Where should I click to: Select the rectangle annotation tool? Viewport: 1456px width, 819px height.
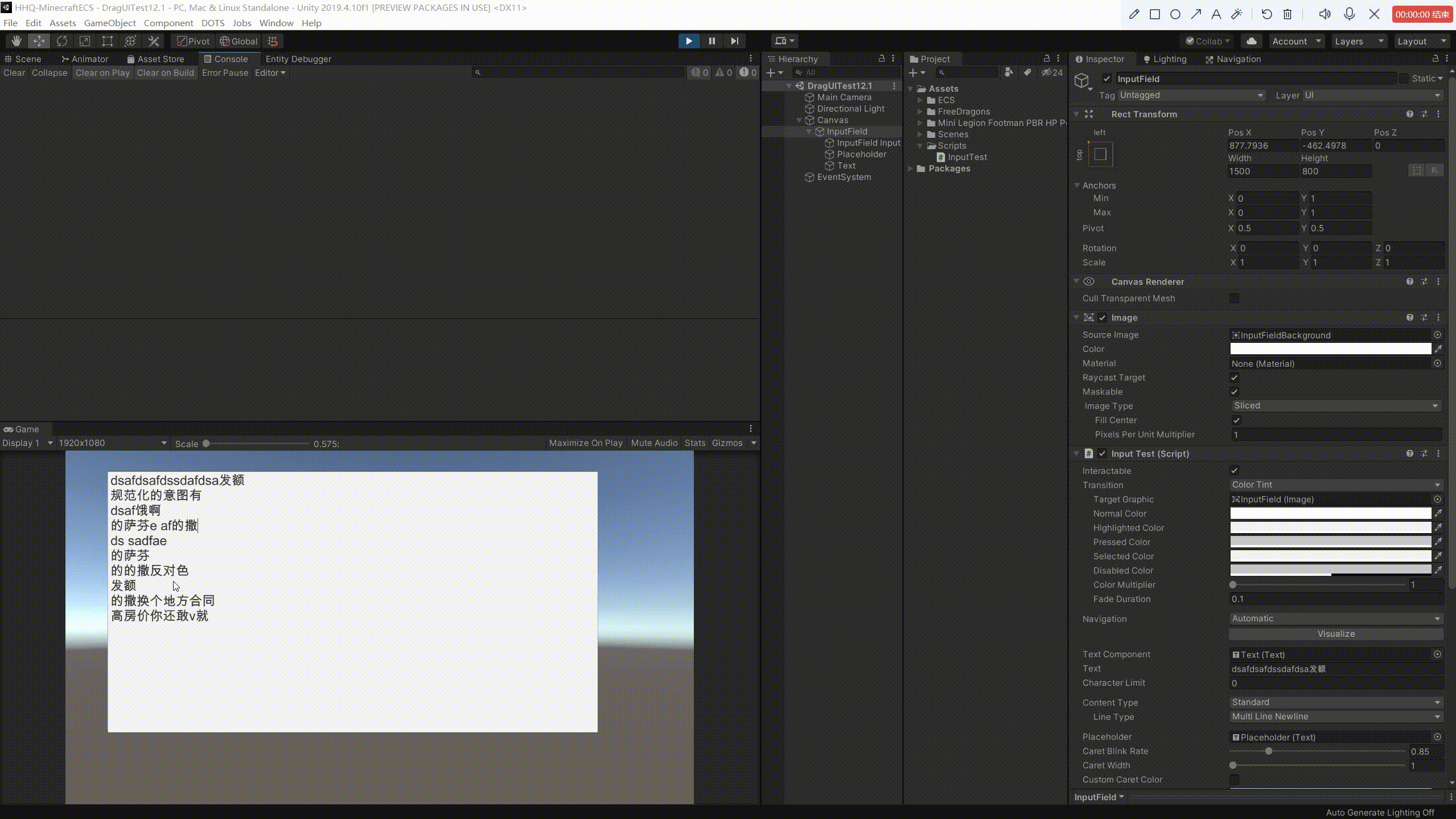point(1154,14)
